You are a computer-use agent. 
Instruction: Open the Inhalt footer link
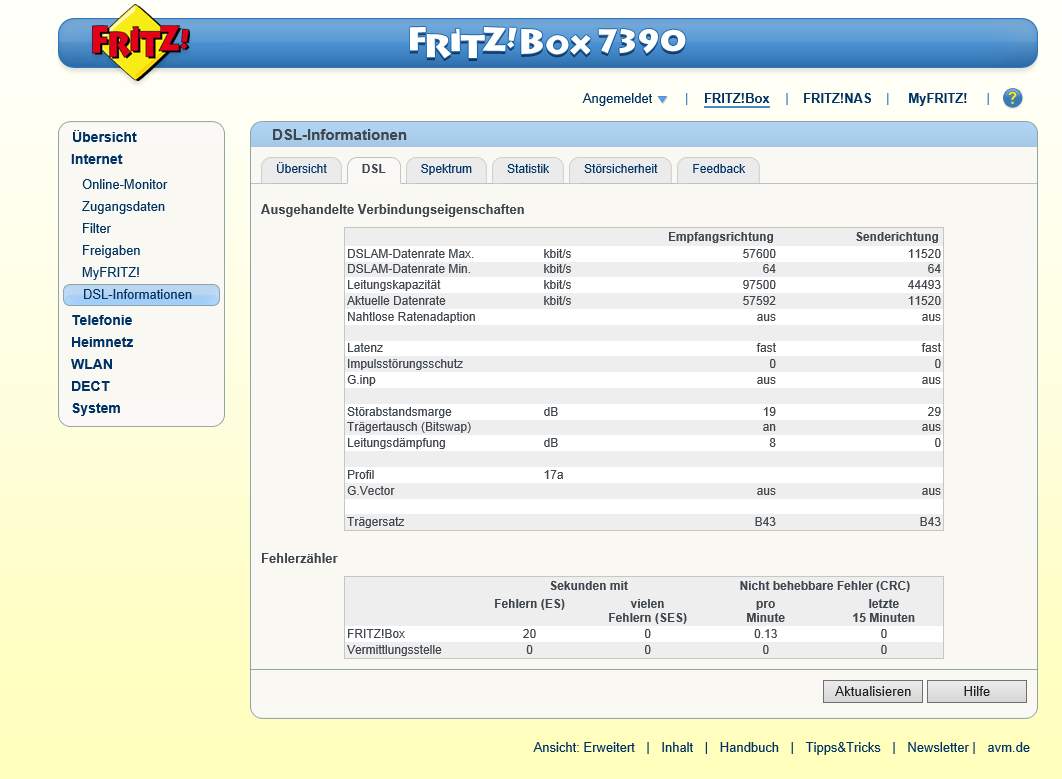point(677,748)
